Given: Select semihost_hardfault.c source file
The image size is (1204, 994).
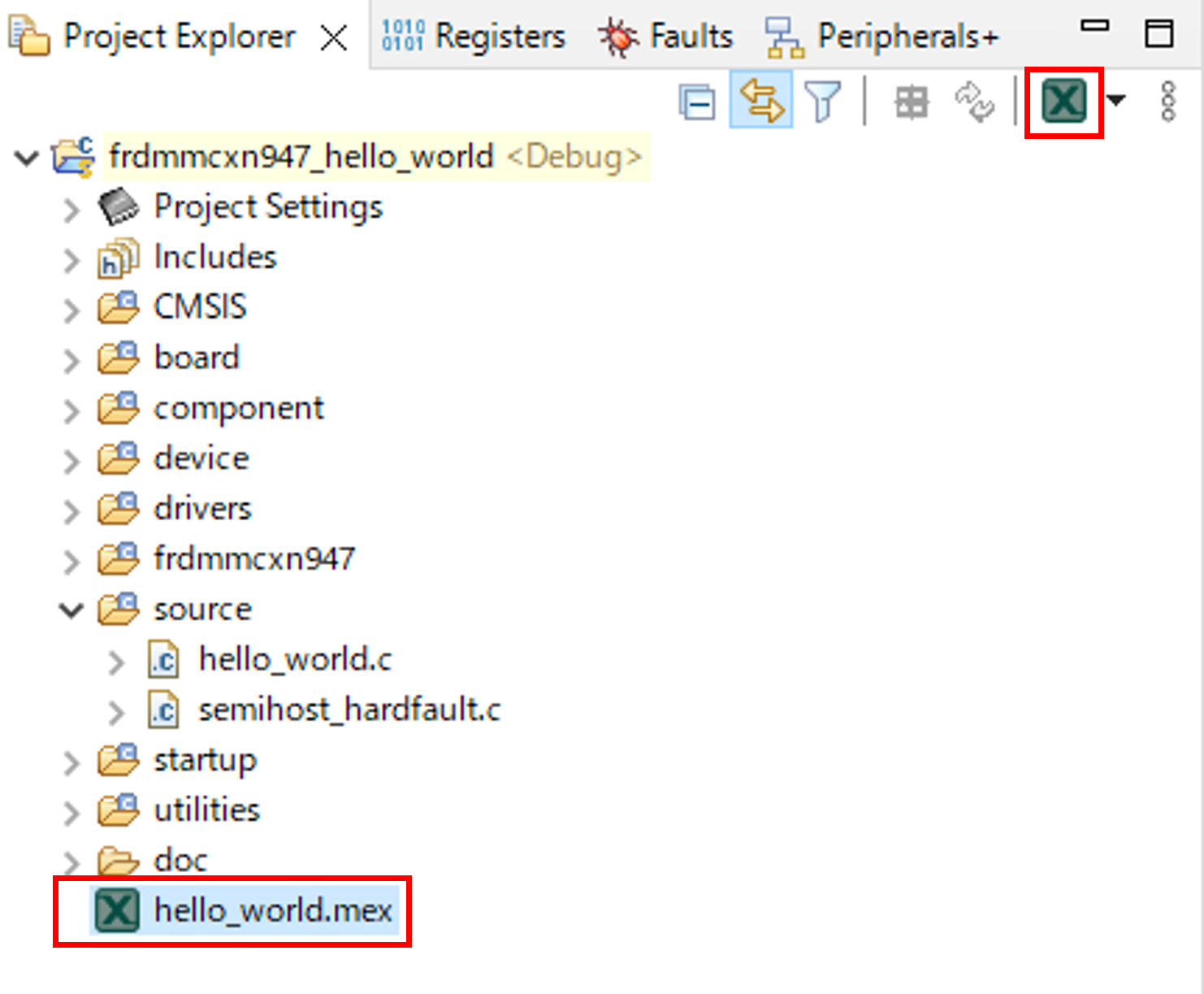Looking at the screenshot, I should click(x=349, y=710).
